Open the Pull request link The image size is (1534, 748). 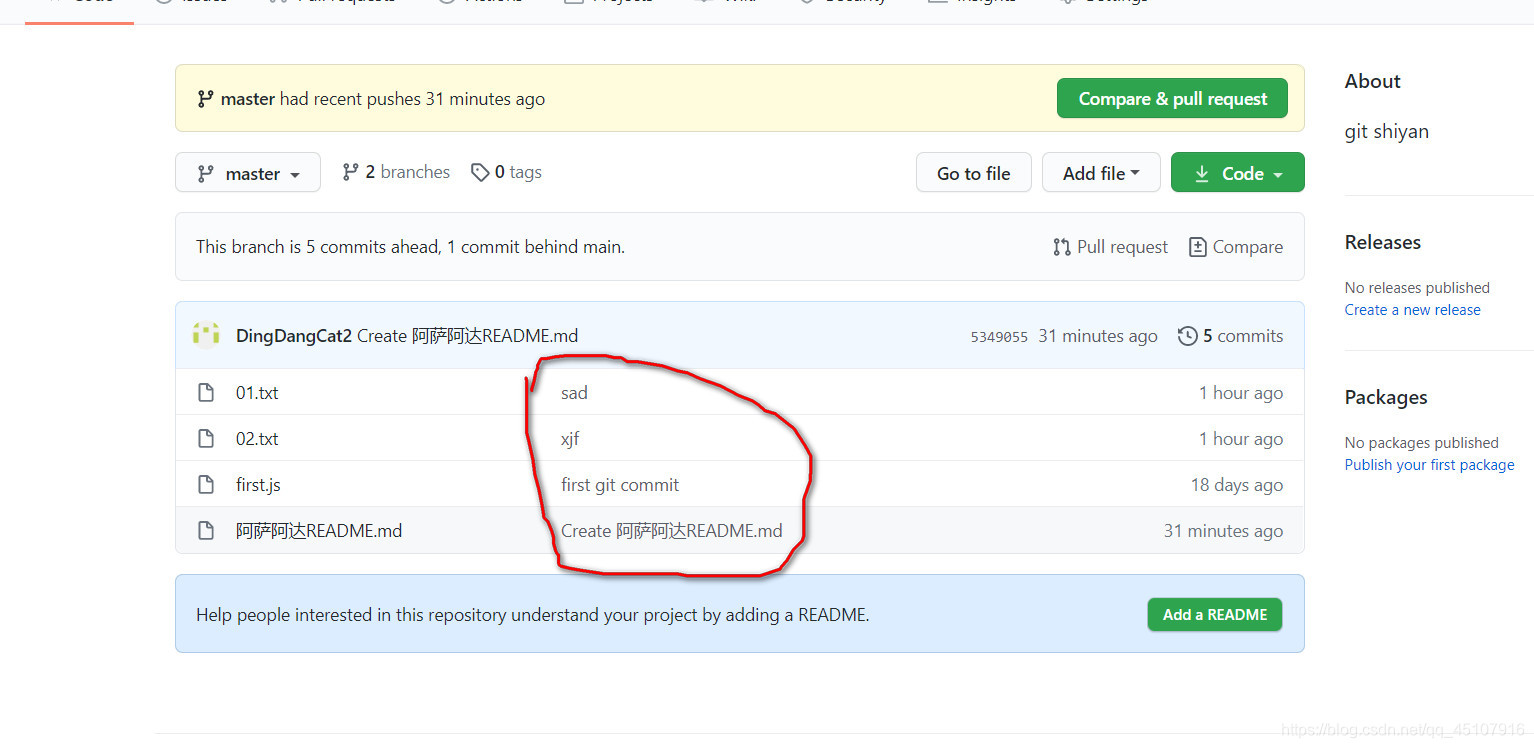click(x=1110, y=247)
